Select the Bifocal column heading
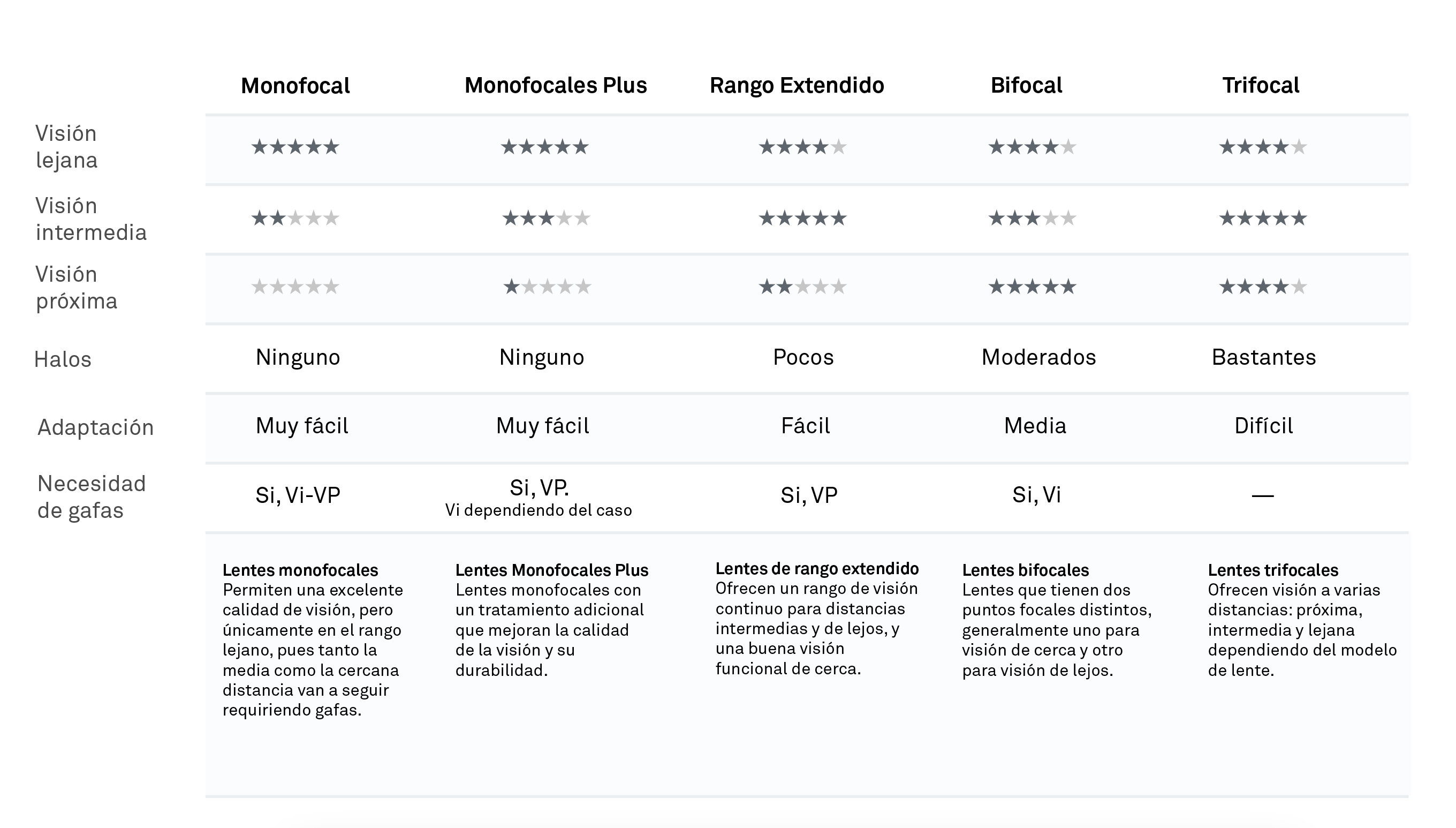The width and height of the screenshot is (1456, 828). [1026, 85]
